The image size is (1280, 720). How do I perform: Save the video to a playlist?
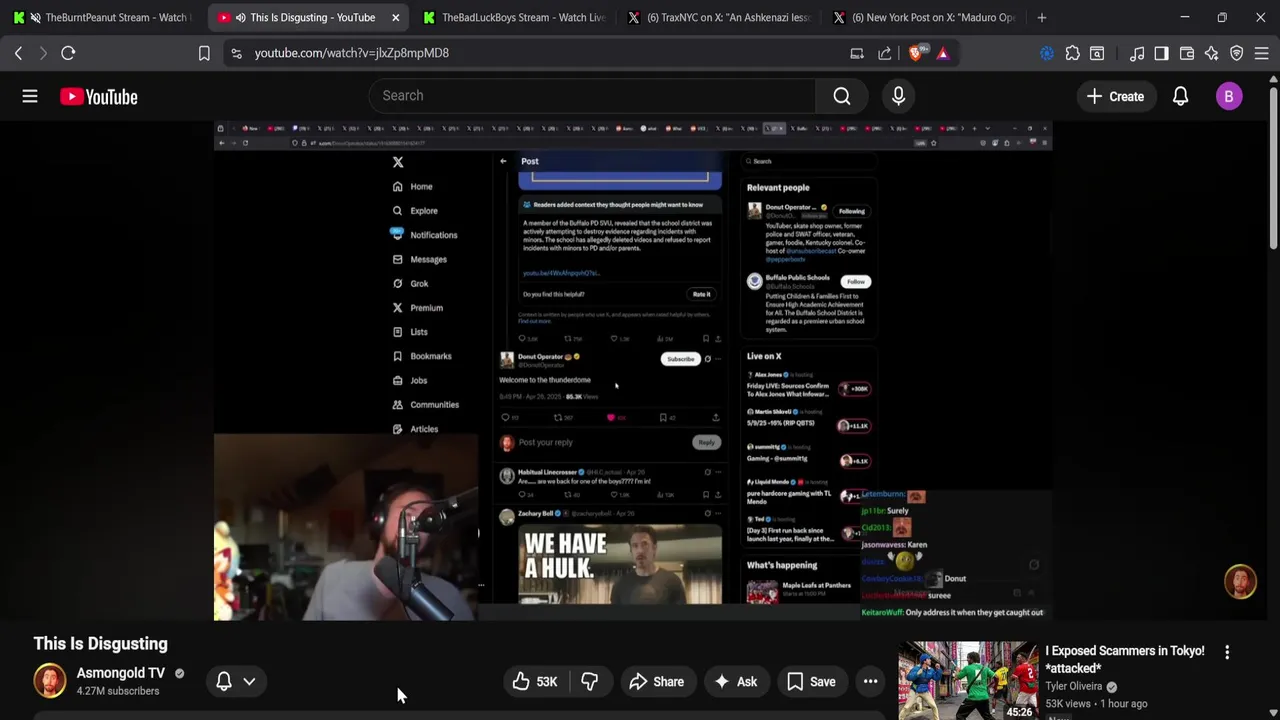[811, 682]
